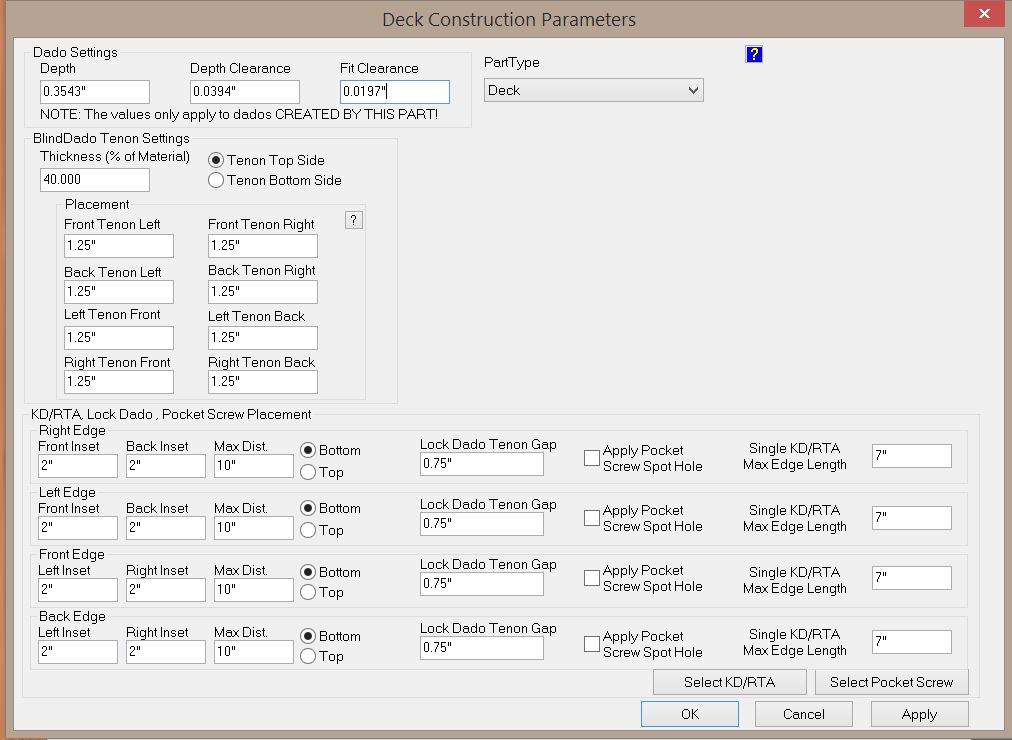Click the Front Tenon Right input field
The image size is (1012, 740).
coord(263,246)
